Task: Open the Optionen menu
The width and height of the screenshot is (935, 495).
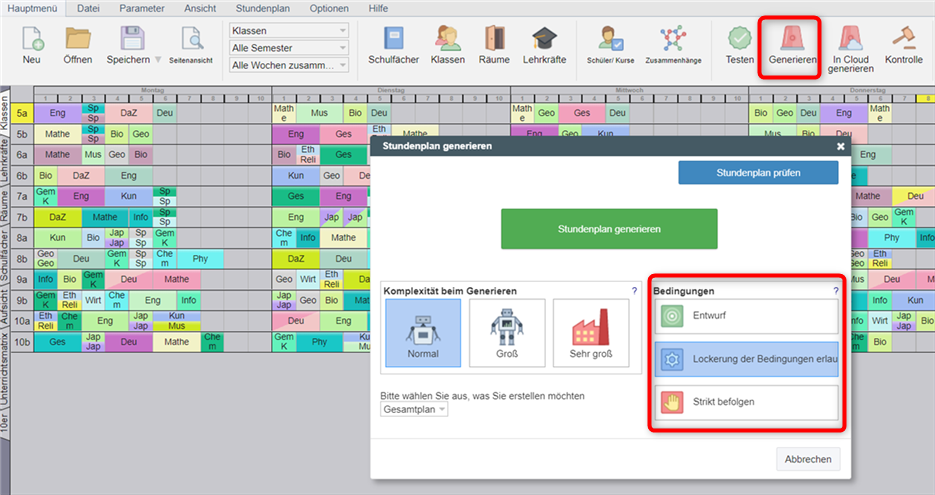Action: pos(329,8)
